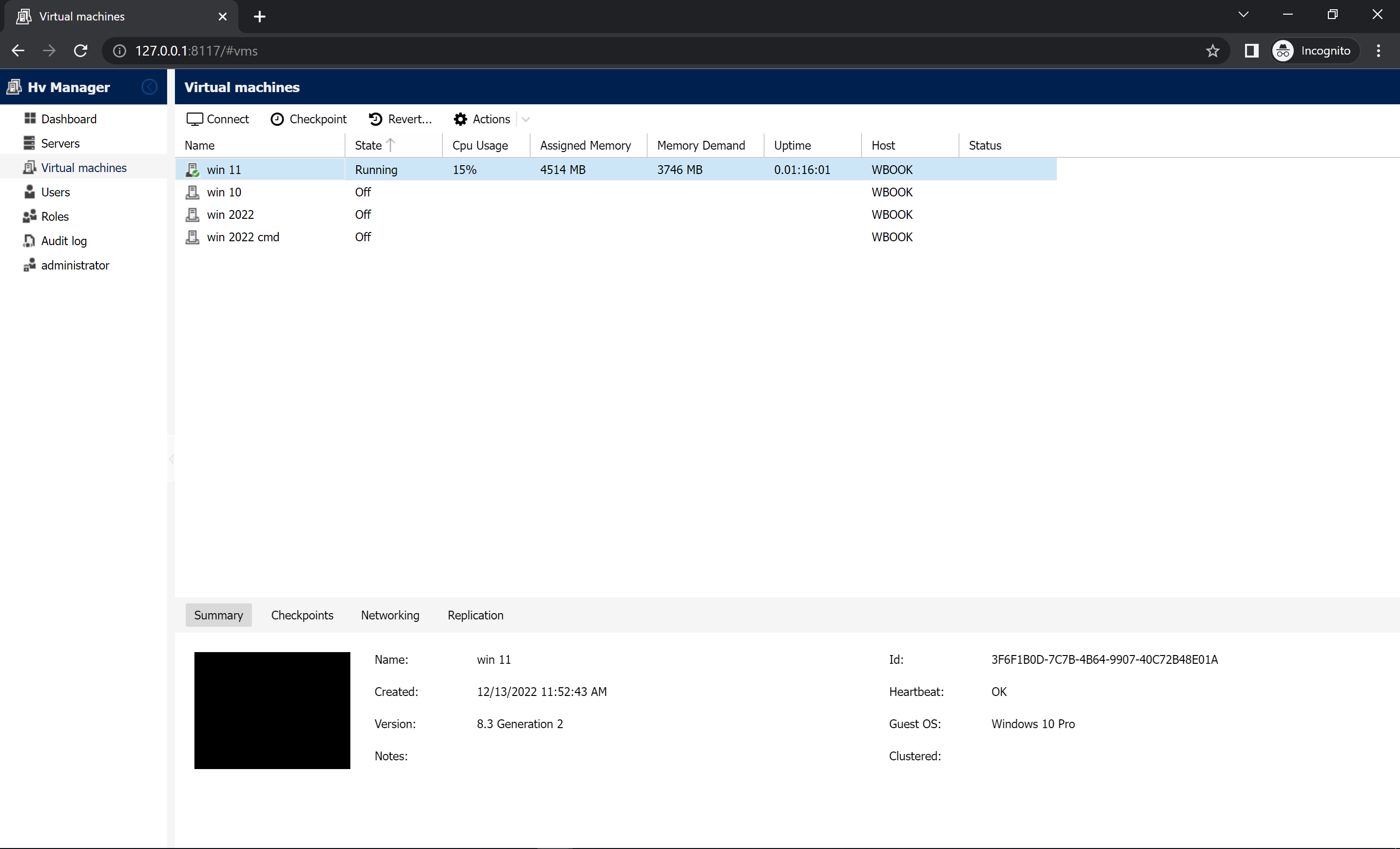Open Servers via its rack icon
The width and height of the screenshot is (1400, 849).
30,143
